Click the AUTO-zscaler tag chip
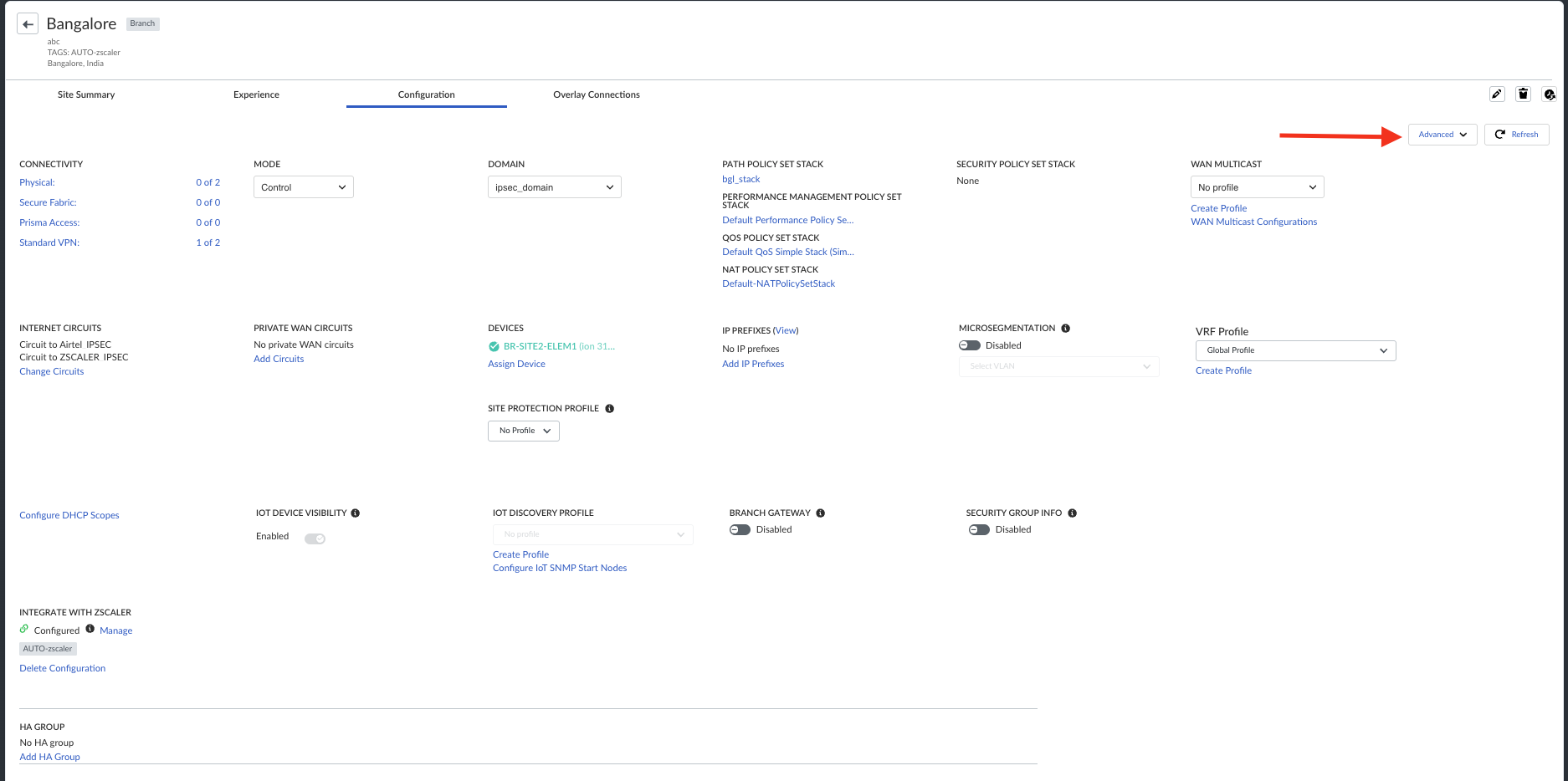Image resolution: width=1568 pixels, height=781 pixels. point(48,649)
